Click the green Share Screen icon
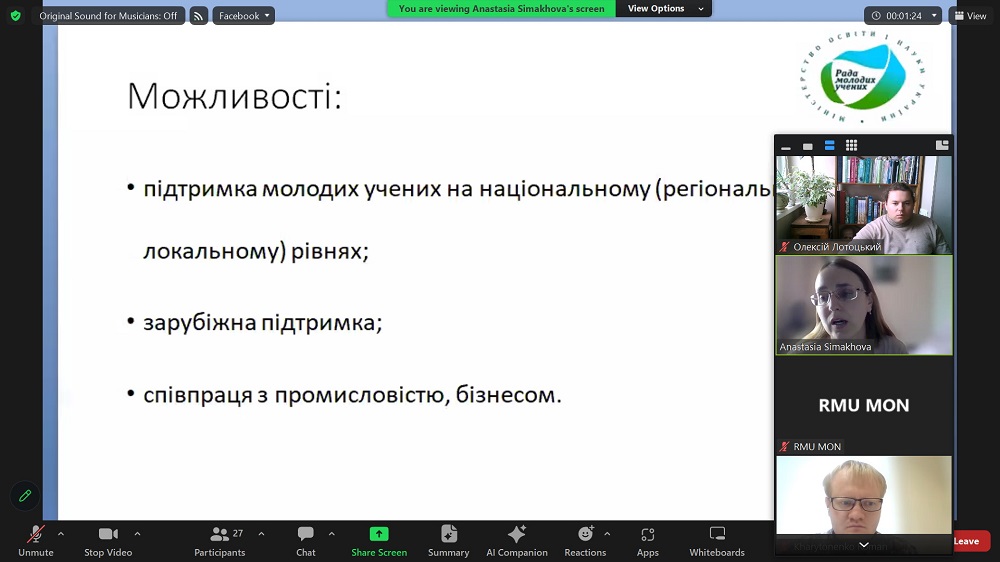The height and width of the screenshot is (562, 1000). pos(379,540)
